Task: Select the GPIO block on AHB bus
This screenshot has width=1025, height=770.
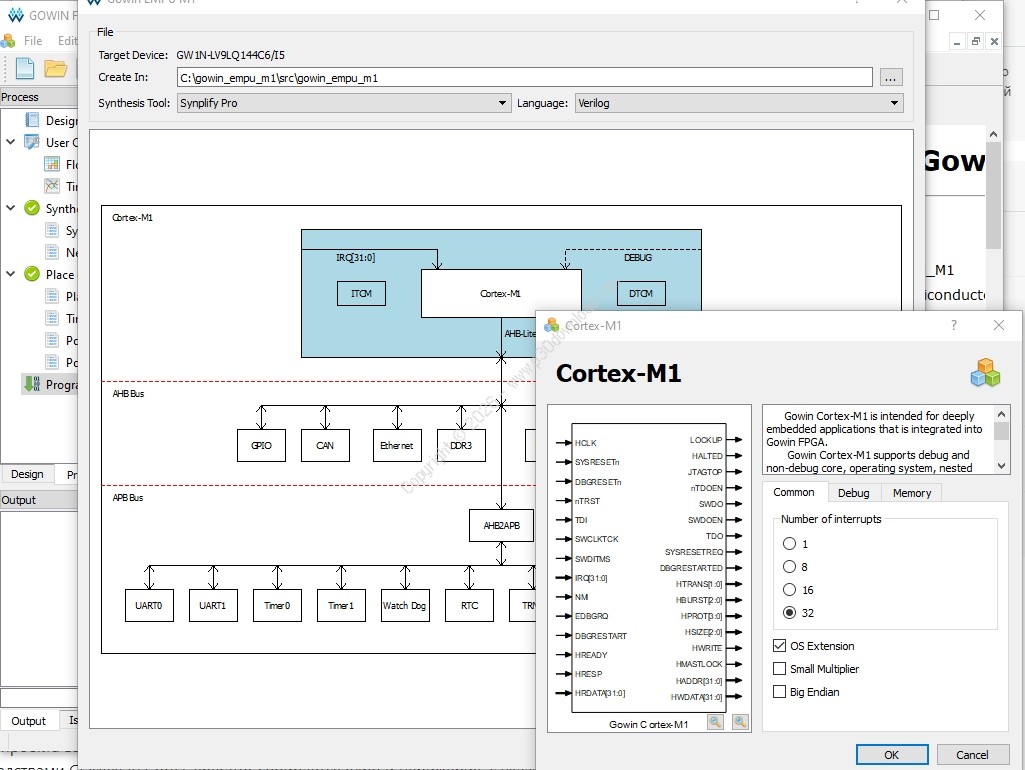Action: point(261,446)
